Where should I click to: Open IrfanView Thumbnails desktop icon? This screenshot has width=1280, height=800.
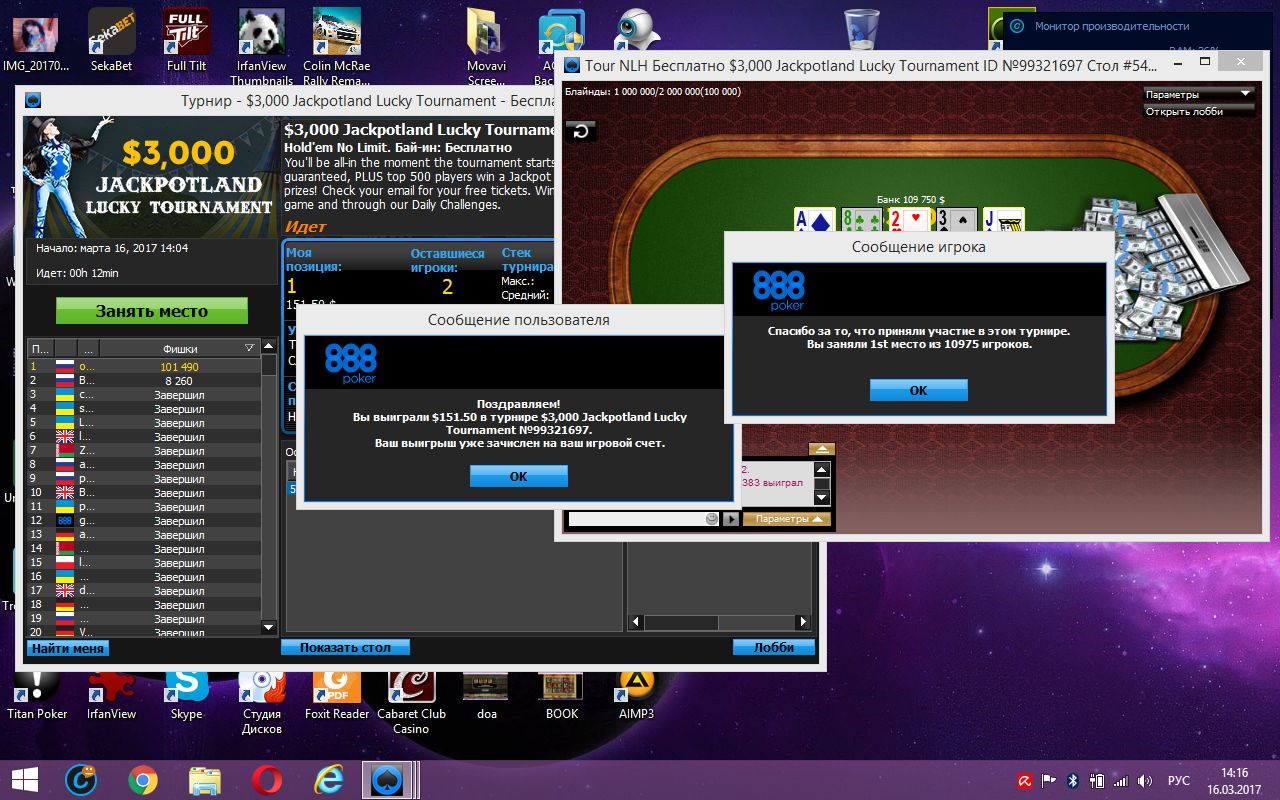point(262,47)
